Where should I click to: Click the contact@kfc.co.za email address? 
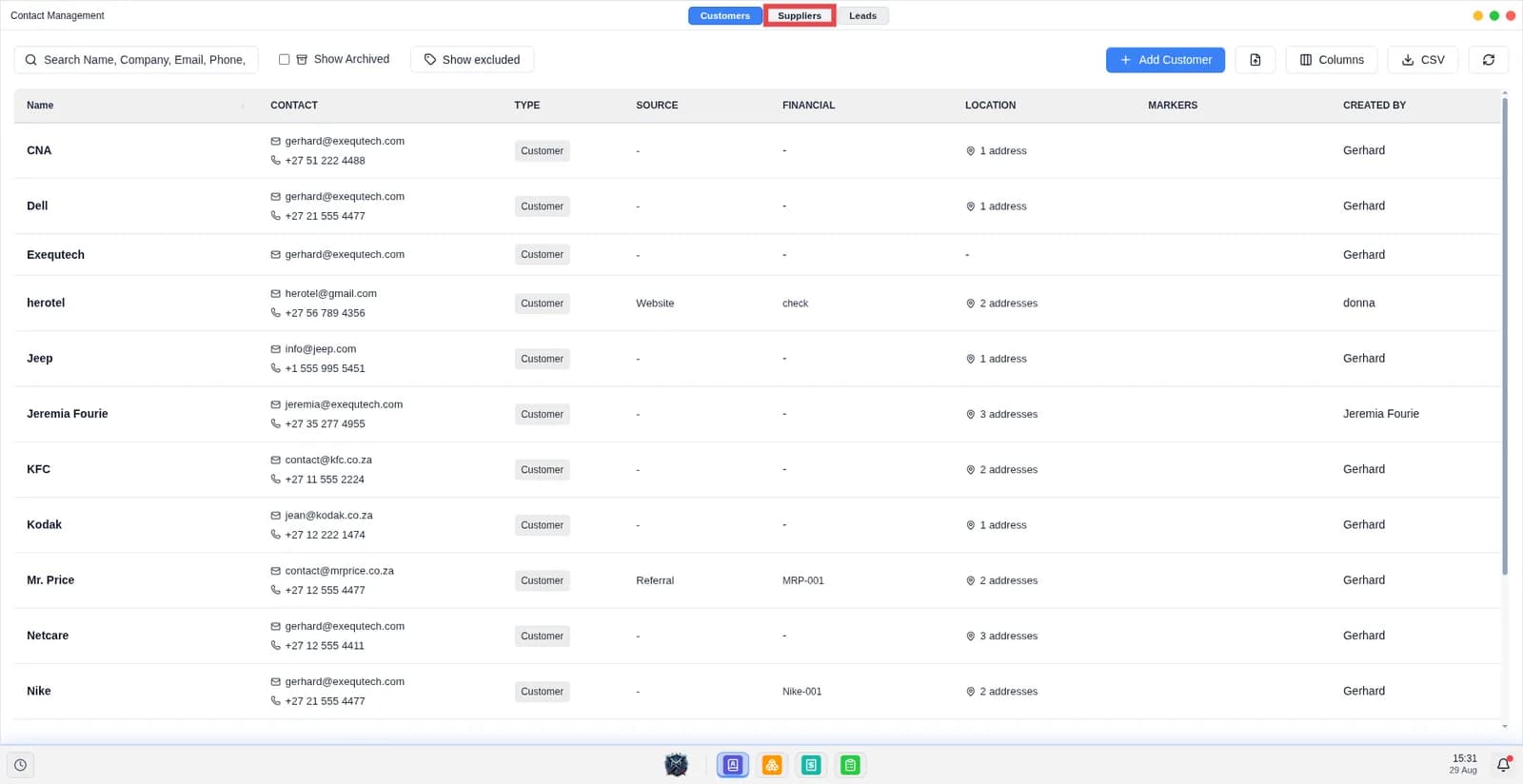pyautogui.click(x=328, y=461)
